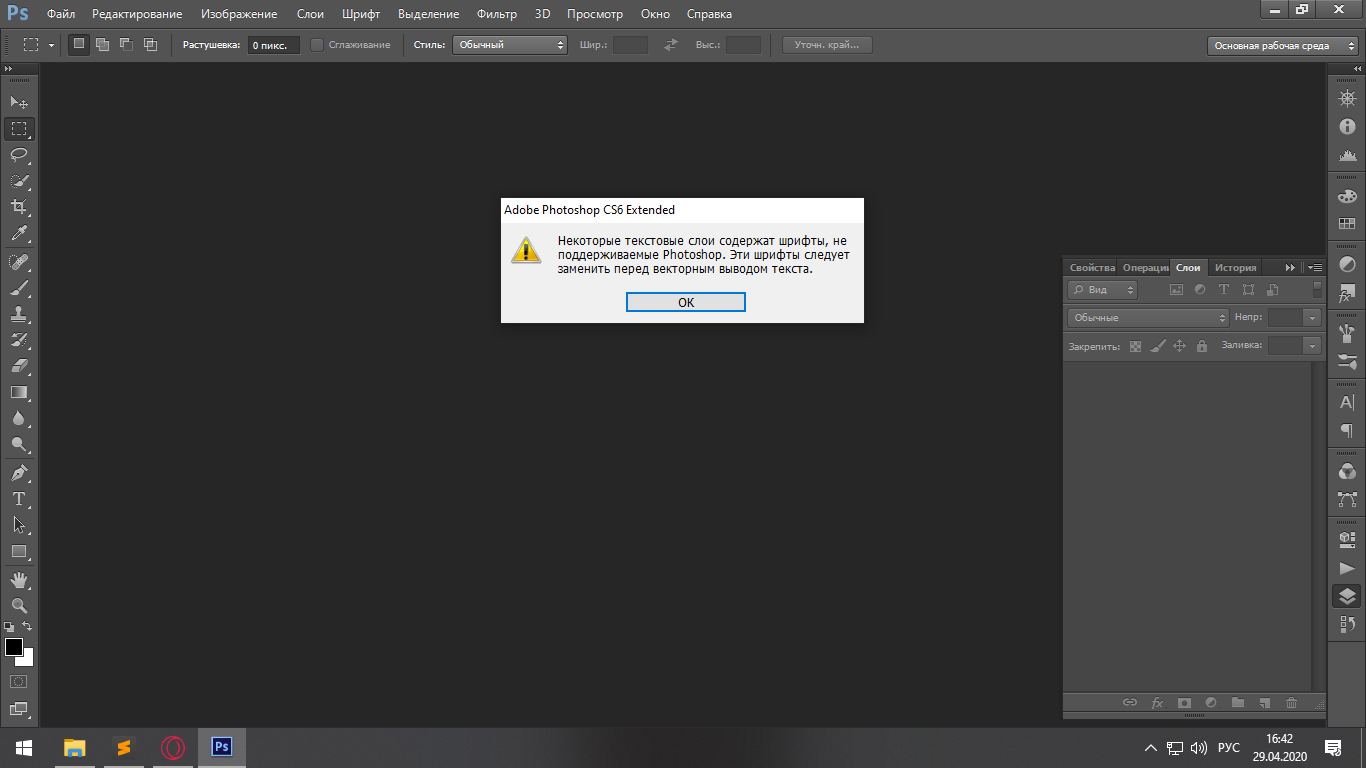Open the Основная рабочая среда workspace dropdown
Image resolution: width=1366 pixels, height=768 pixels.
(1284, 46)
